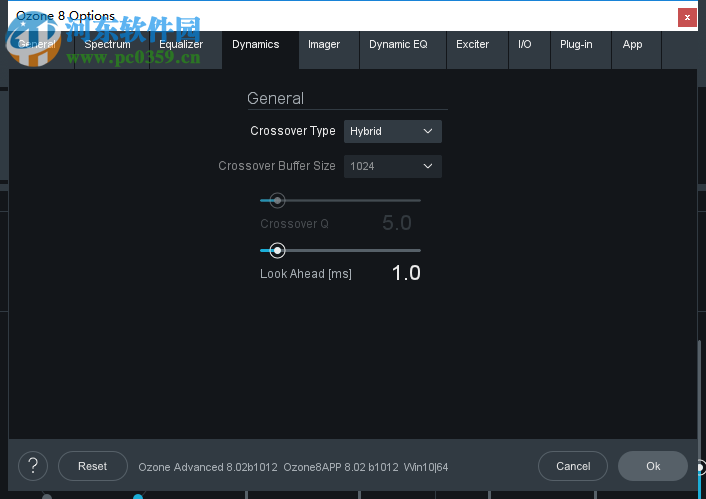Open the App tab
The image size is (706, 499).
coord(637,50)
